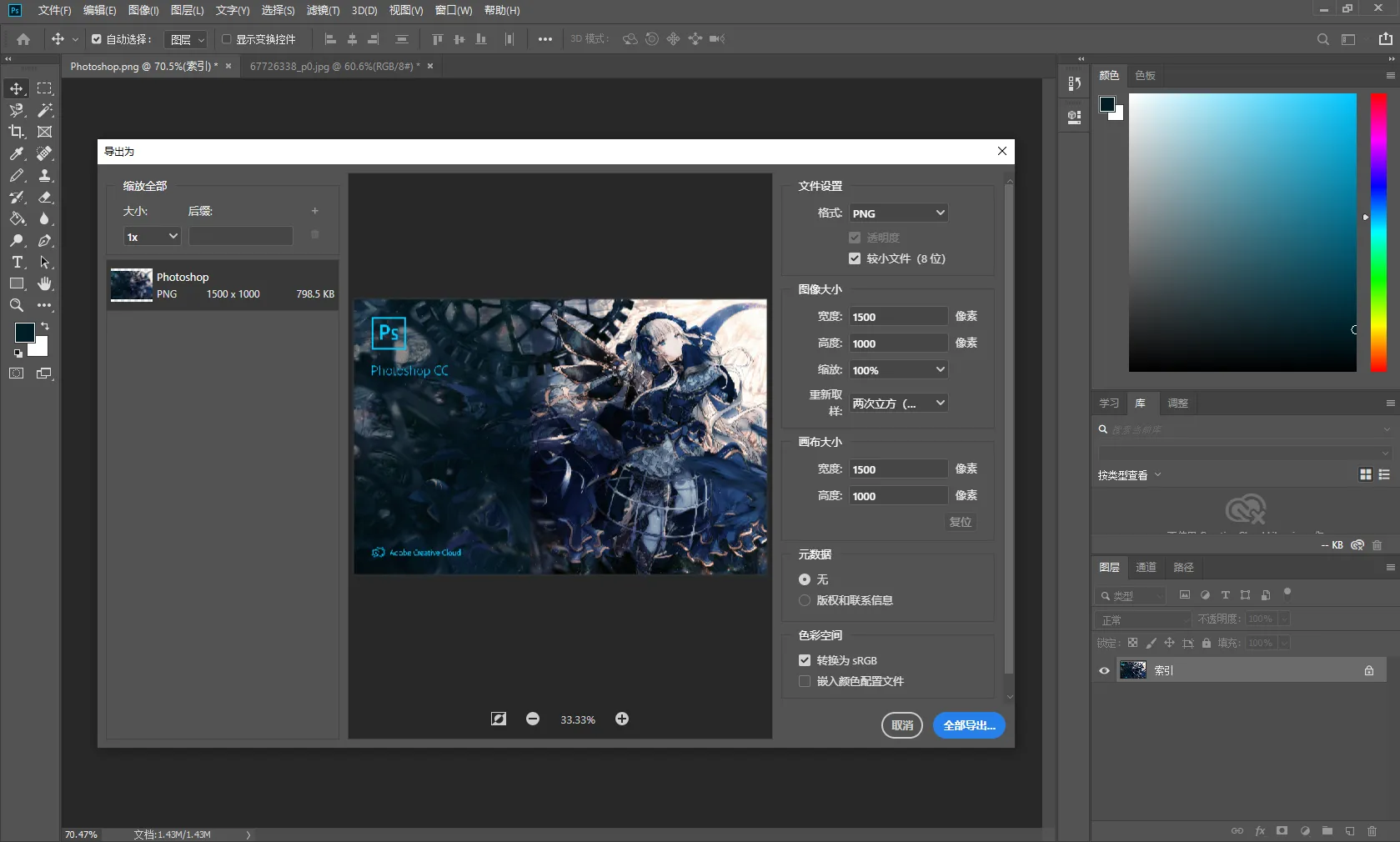Toggle 转换为 sRGB checkbox
The width and height of the screenshot is (1400, 842).
tap(805, 660)
